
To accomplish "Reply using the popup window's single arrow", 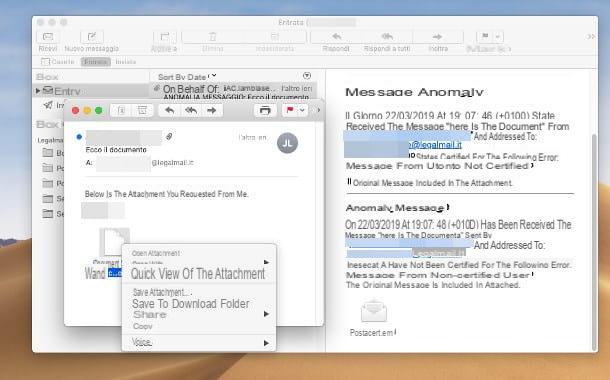I will 169,110.
